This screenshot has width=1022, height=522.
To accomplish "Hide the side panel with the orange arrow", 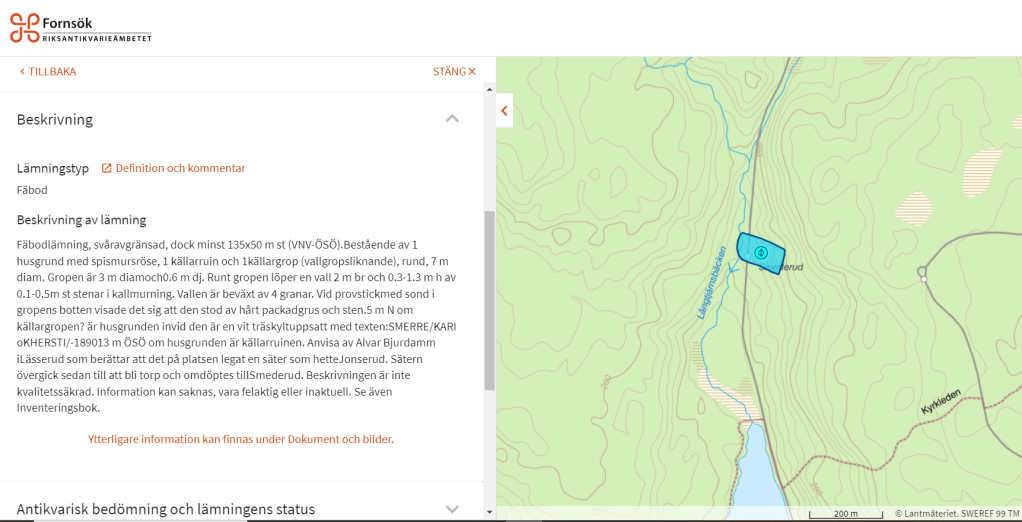I will (504, 111).
